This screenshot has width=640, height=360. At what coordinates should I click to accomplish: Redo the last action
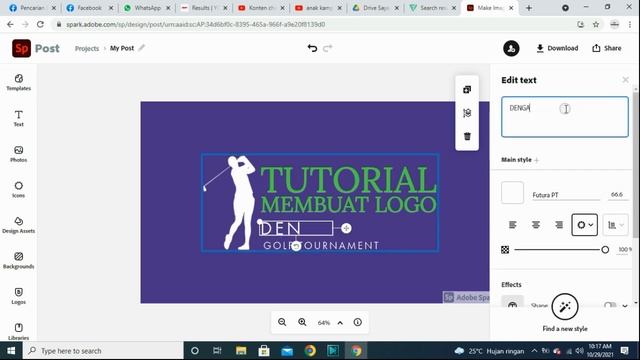click(328, 48)
